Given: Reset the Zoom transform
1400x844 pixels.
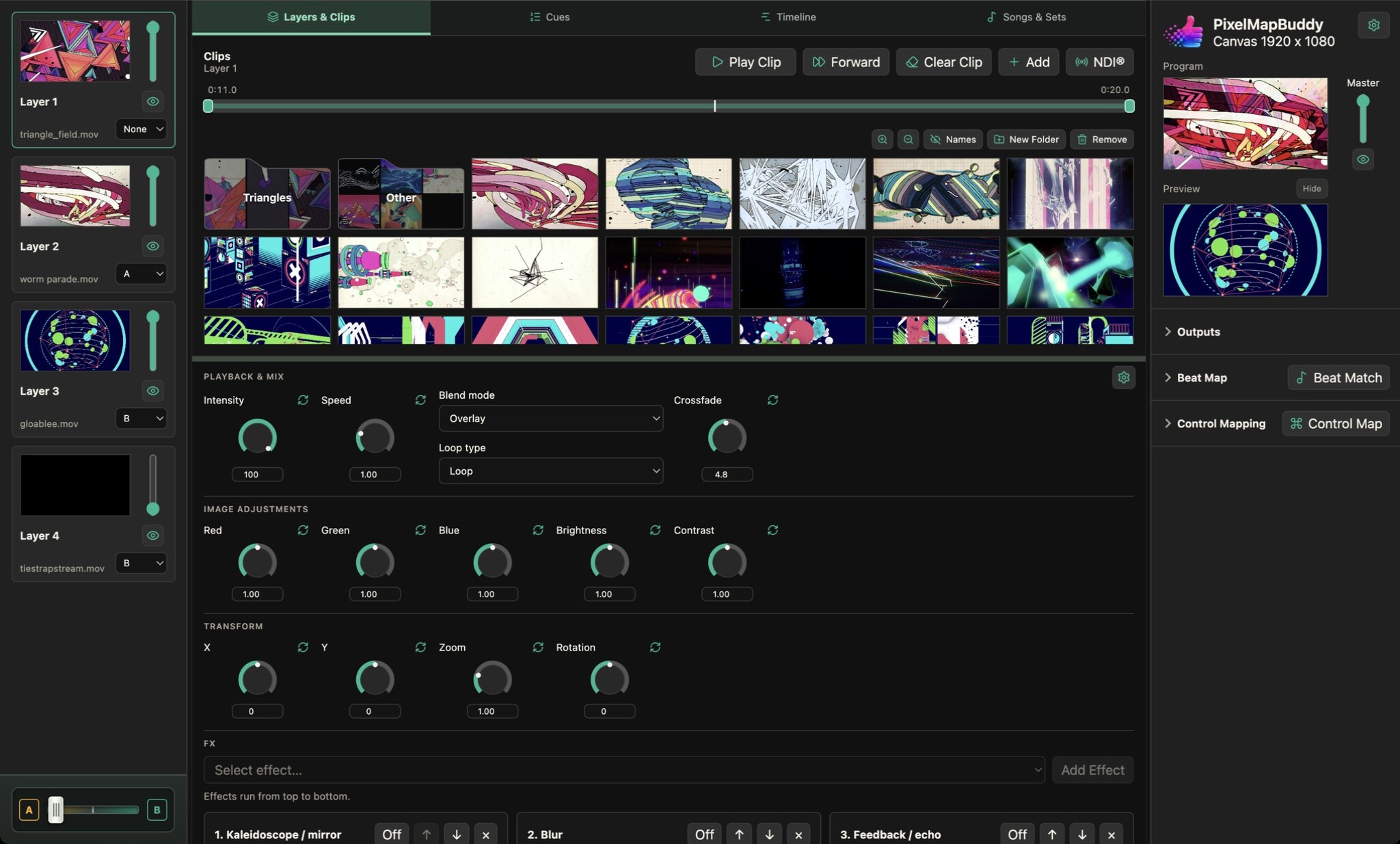Looking at the screenshot, I should [x=538, y=647].
